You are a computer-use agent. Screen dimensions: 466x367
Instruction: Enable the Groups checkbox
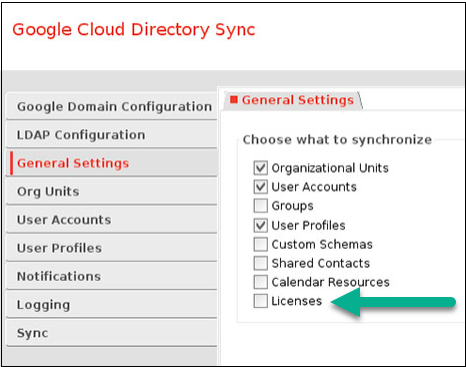click(260, 206)
